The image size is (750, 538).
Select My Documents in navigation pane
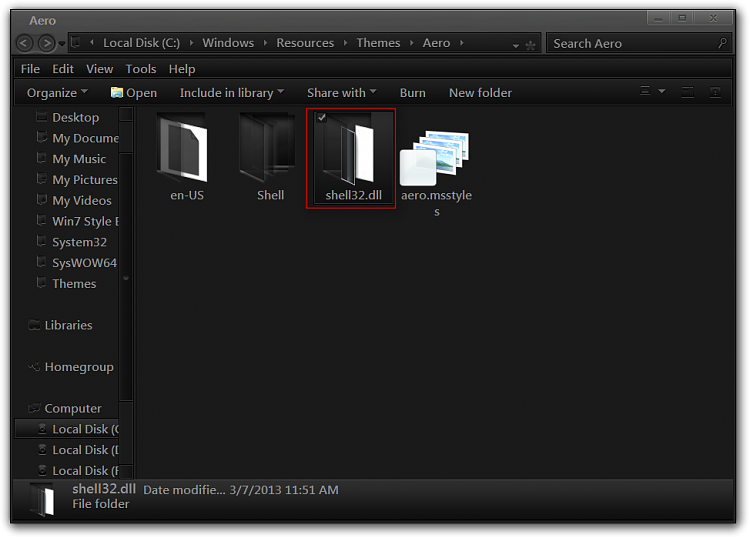click(85, 139)
